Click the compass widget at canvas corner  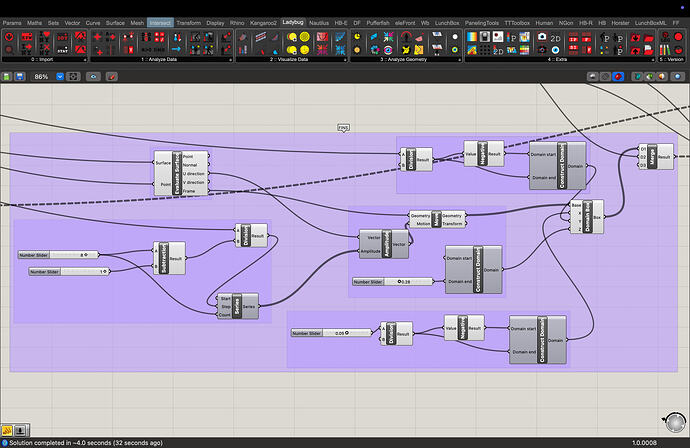(675, 422)
